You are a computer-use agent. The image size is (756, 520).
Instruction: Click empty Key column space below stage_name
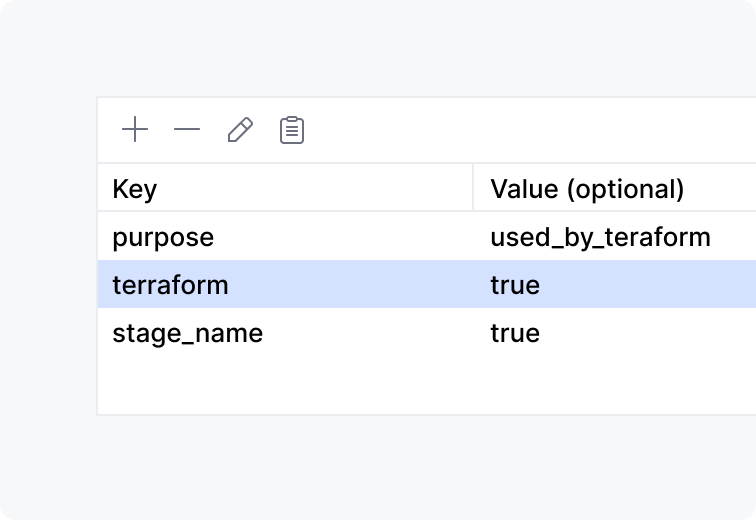(x=280, y=385)
